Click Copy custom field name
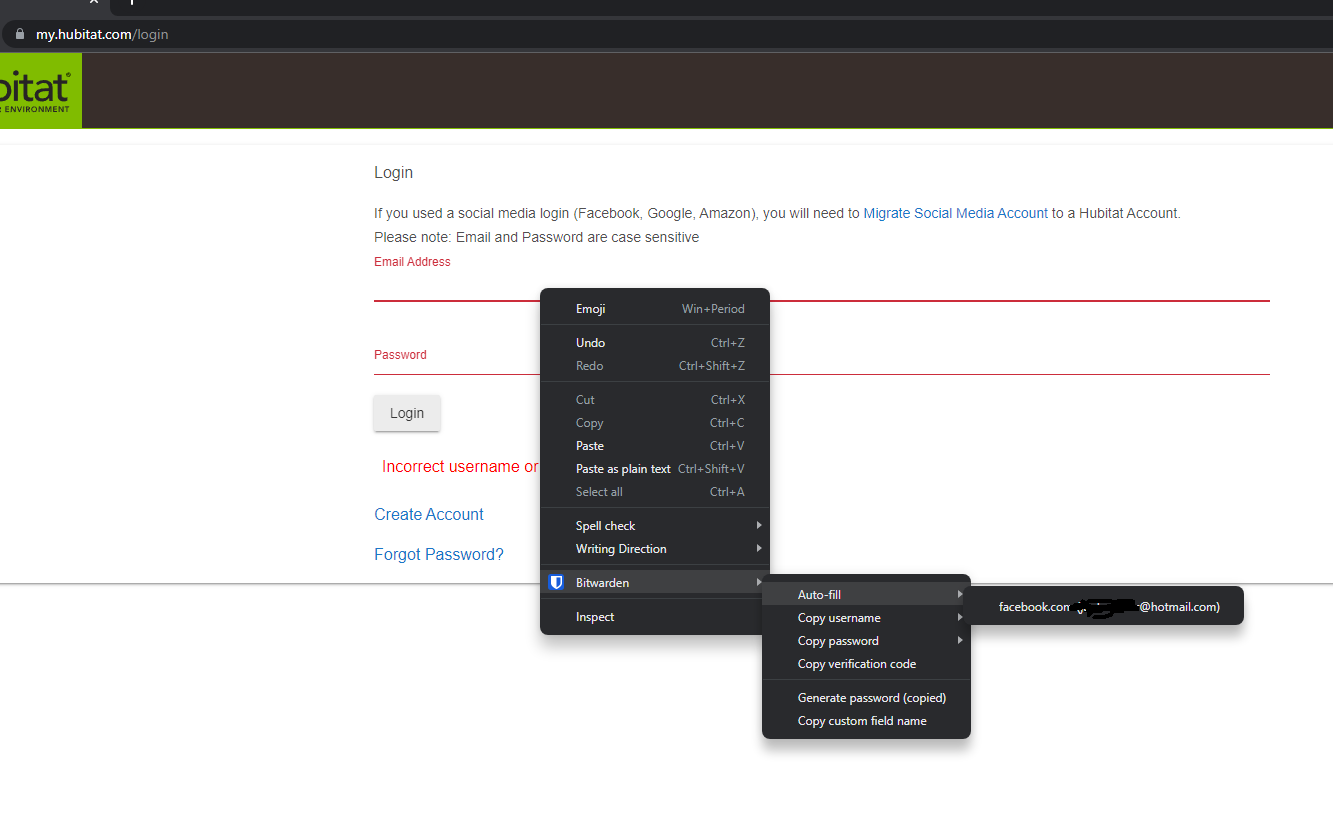This screenshot has width=1333, height=827. [861, 720]
